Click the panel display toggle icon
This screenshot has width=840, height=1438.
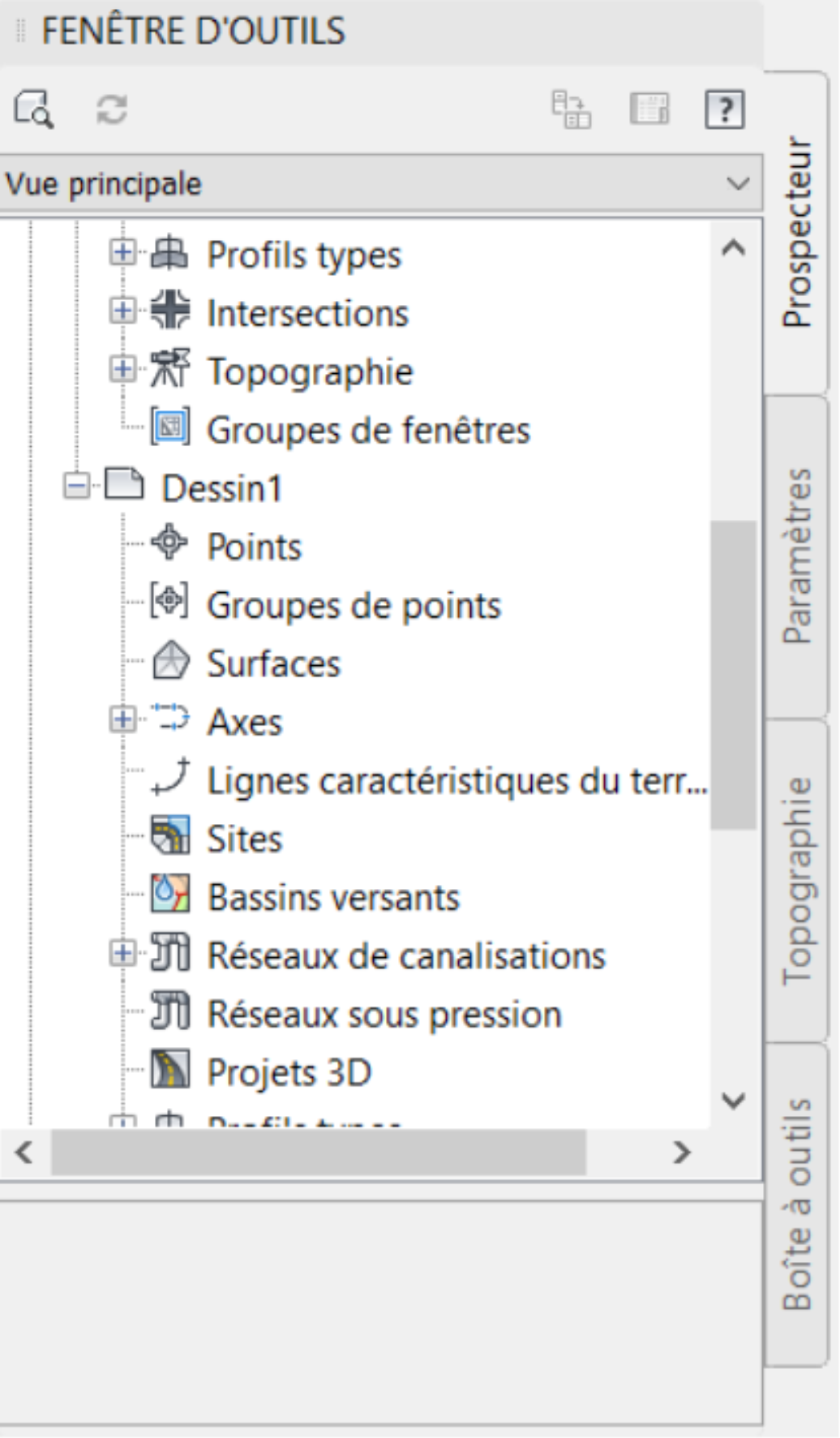tap(649, 109)
